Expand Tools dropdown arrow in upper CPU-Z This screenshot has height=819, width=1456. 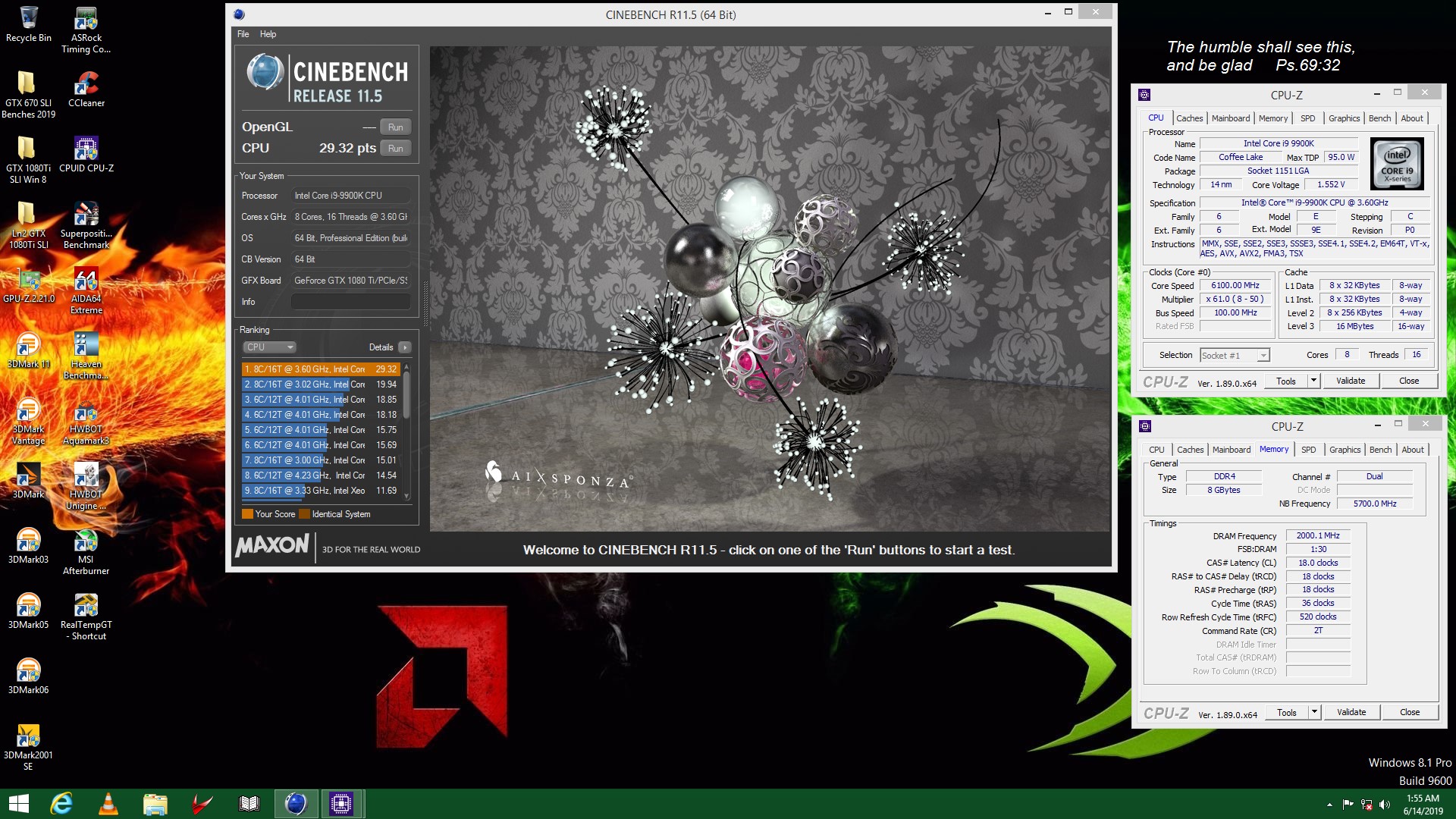[1313, 381]
